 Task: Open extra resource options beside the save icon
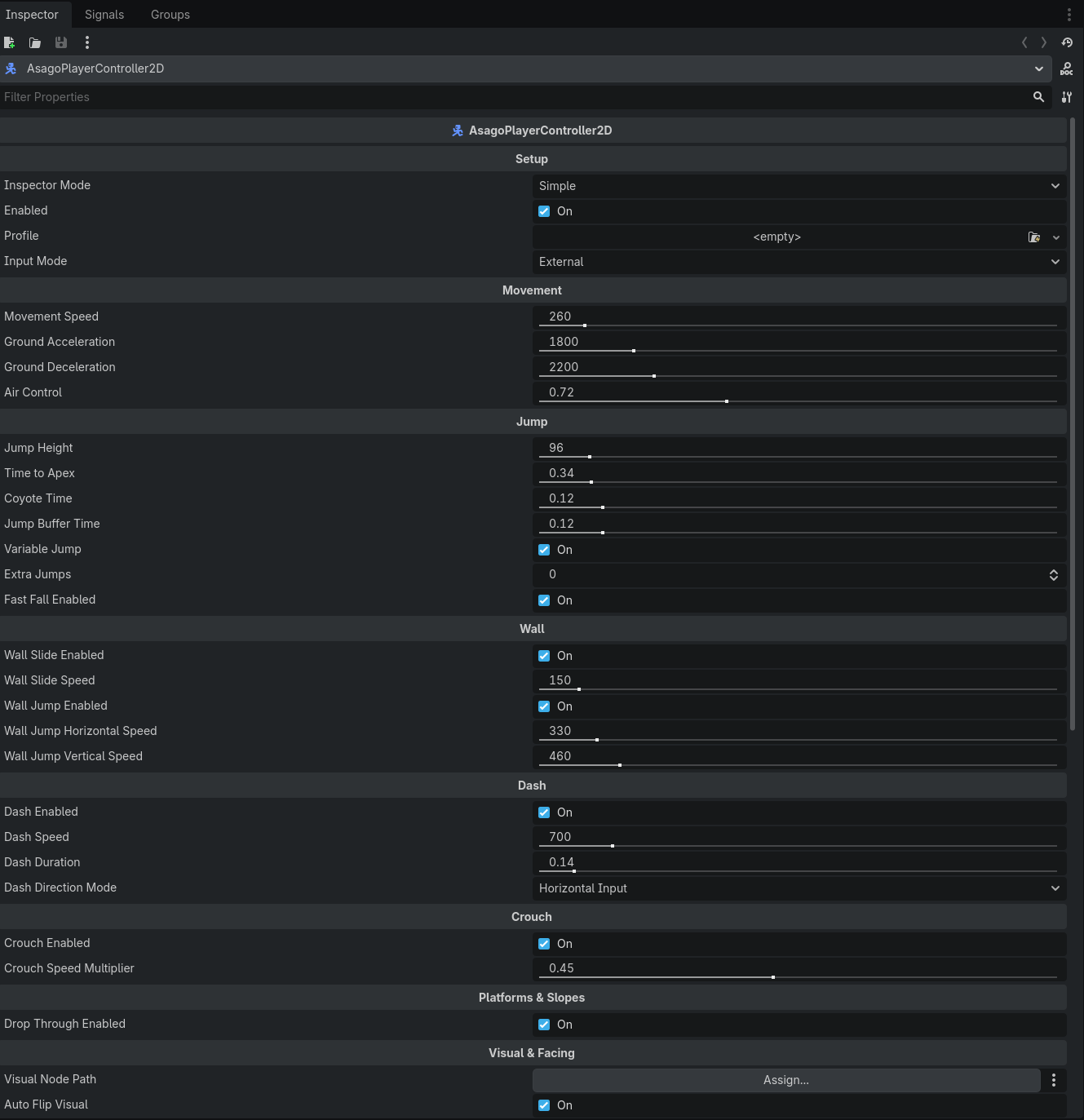(87, 42)
